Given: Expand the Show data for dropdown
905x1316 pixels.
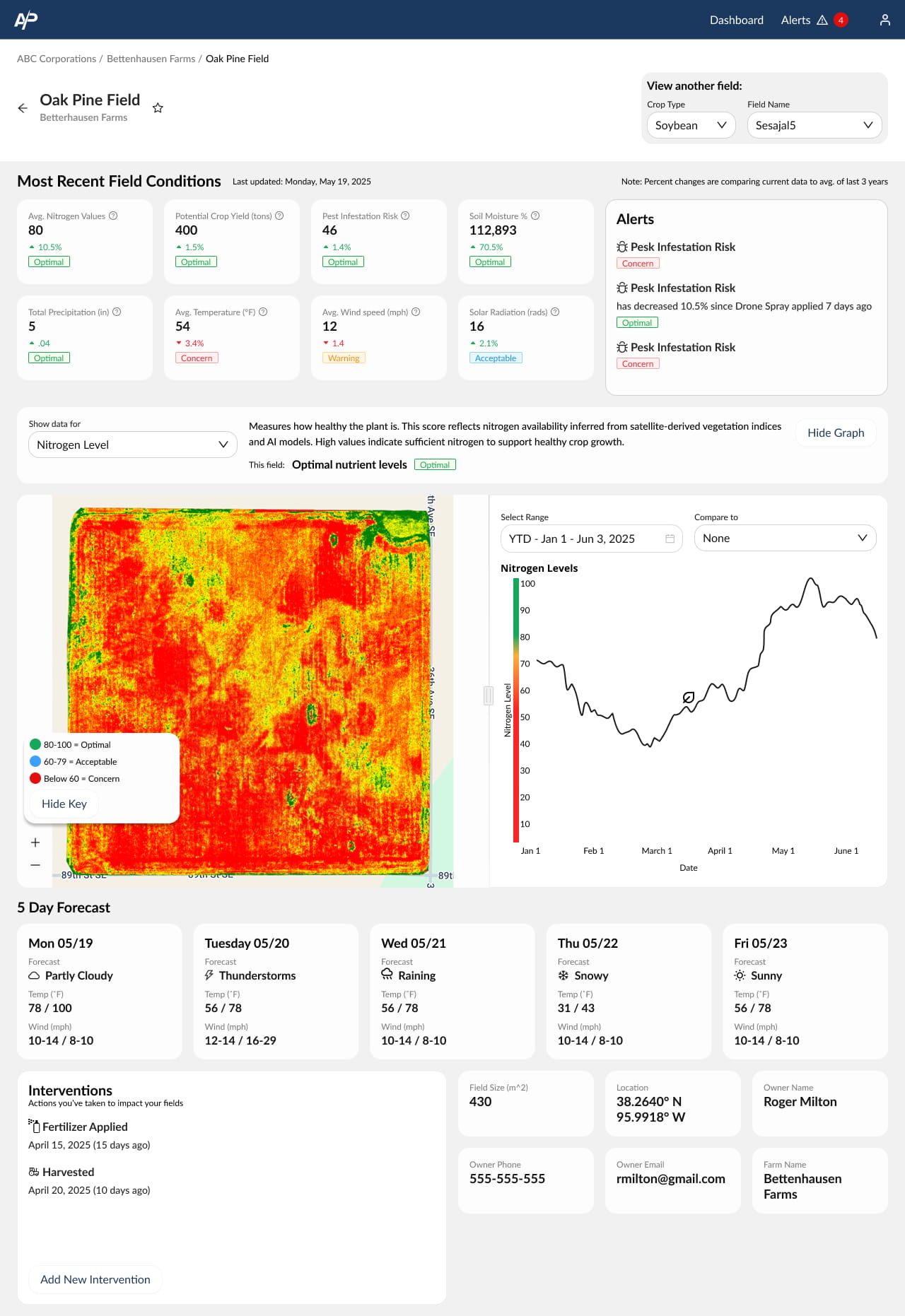Looking at the screenshot, I should tap(132, 445).
